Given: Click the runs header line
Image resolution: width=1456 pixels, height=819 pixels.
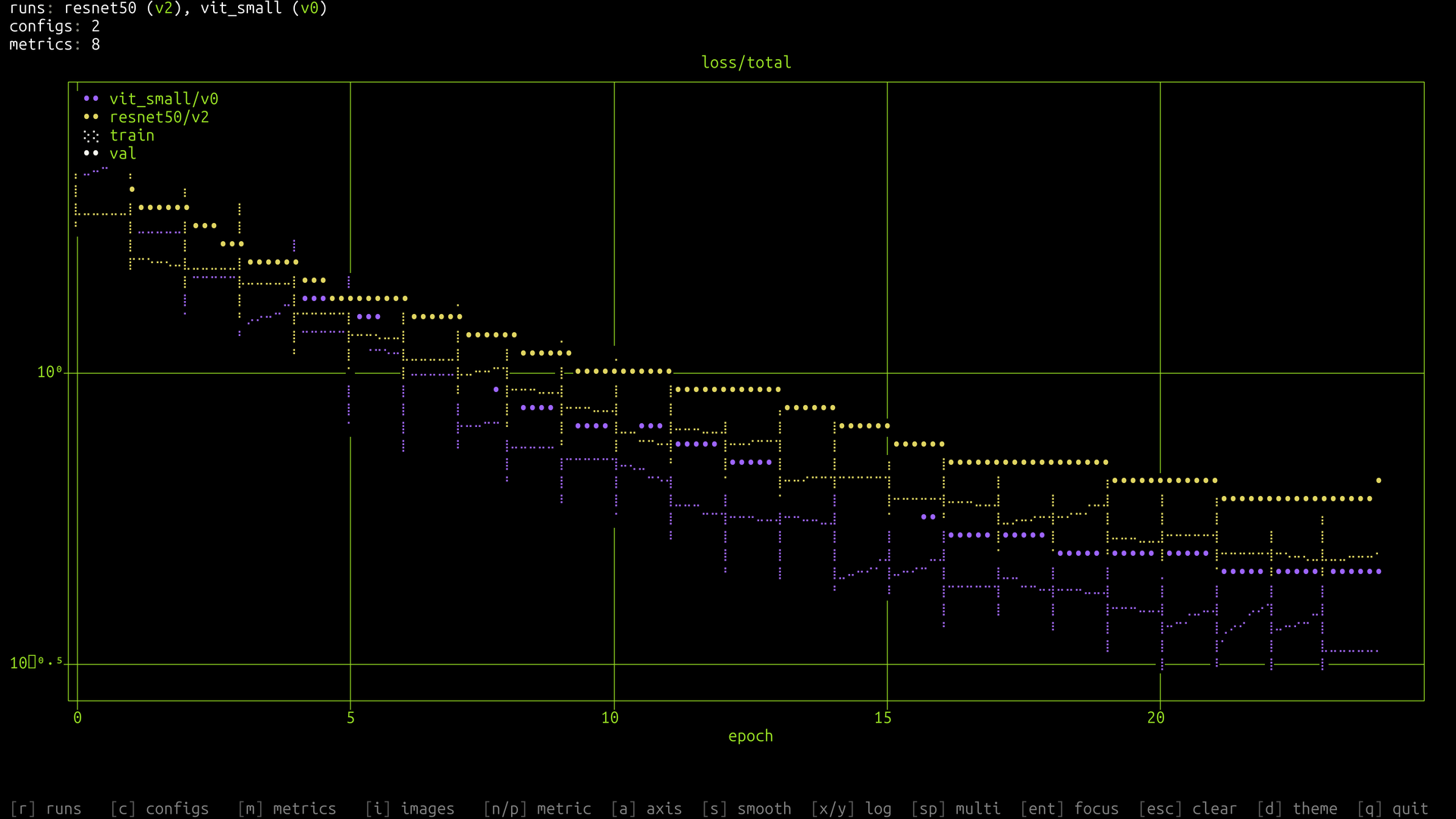Looking at the screenshot, I should (168, 8).
